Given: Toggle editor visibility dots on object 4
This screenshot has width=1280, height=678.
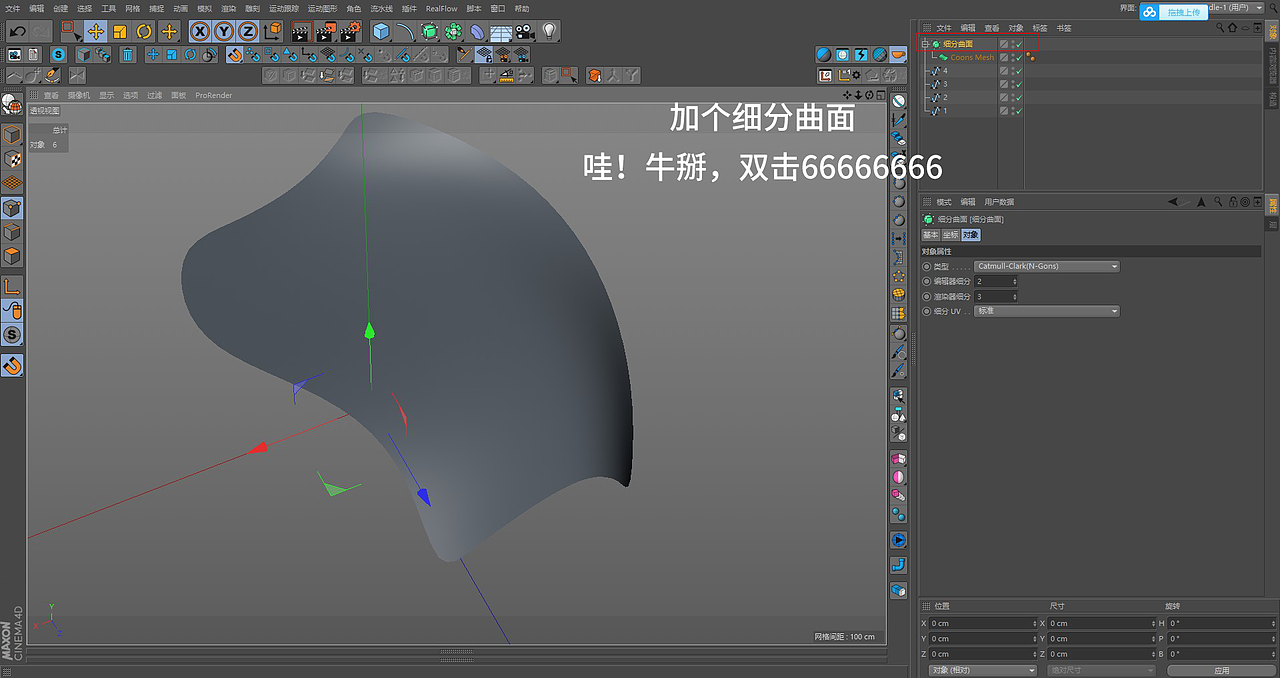Looking at the screenshot, I should pyautogui.click(x=1013, y=70).
